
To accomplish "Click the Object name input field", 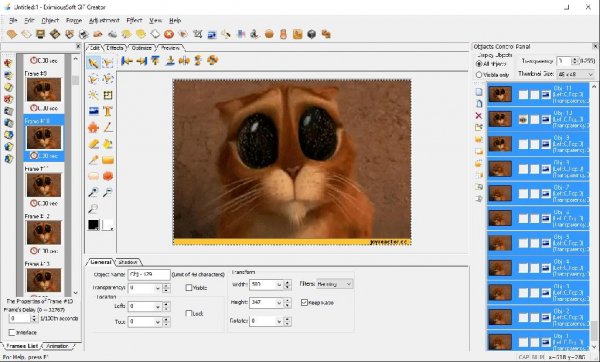I will [x=149, y=274].
